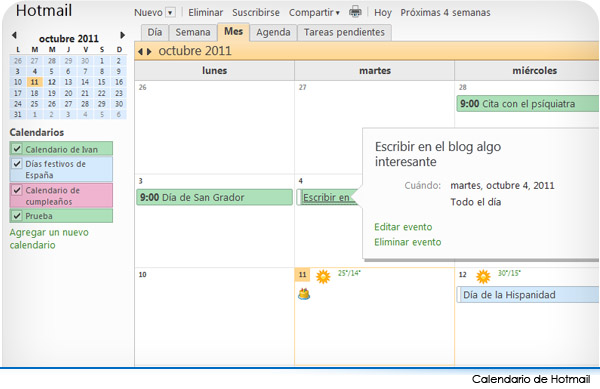Click Suscribirse in the toolbar
Screen dimensions: 600x389
[x=256, y=13]
